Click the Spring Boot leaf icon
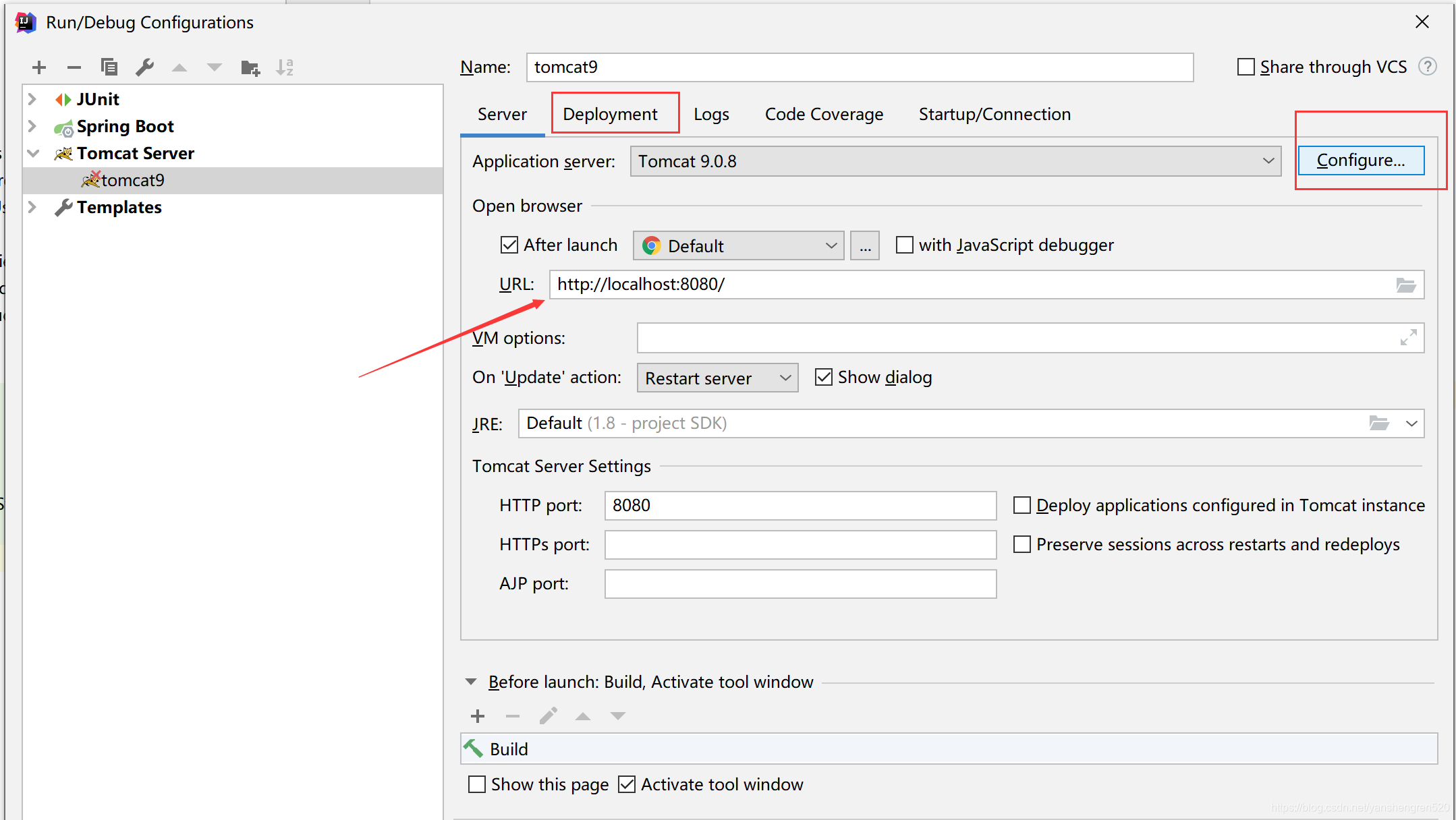Image resolution: width=1456 pixels, height=820 pixels. (64, 127)
